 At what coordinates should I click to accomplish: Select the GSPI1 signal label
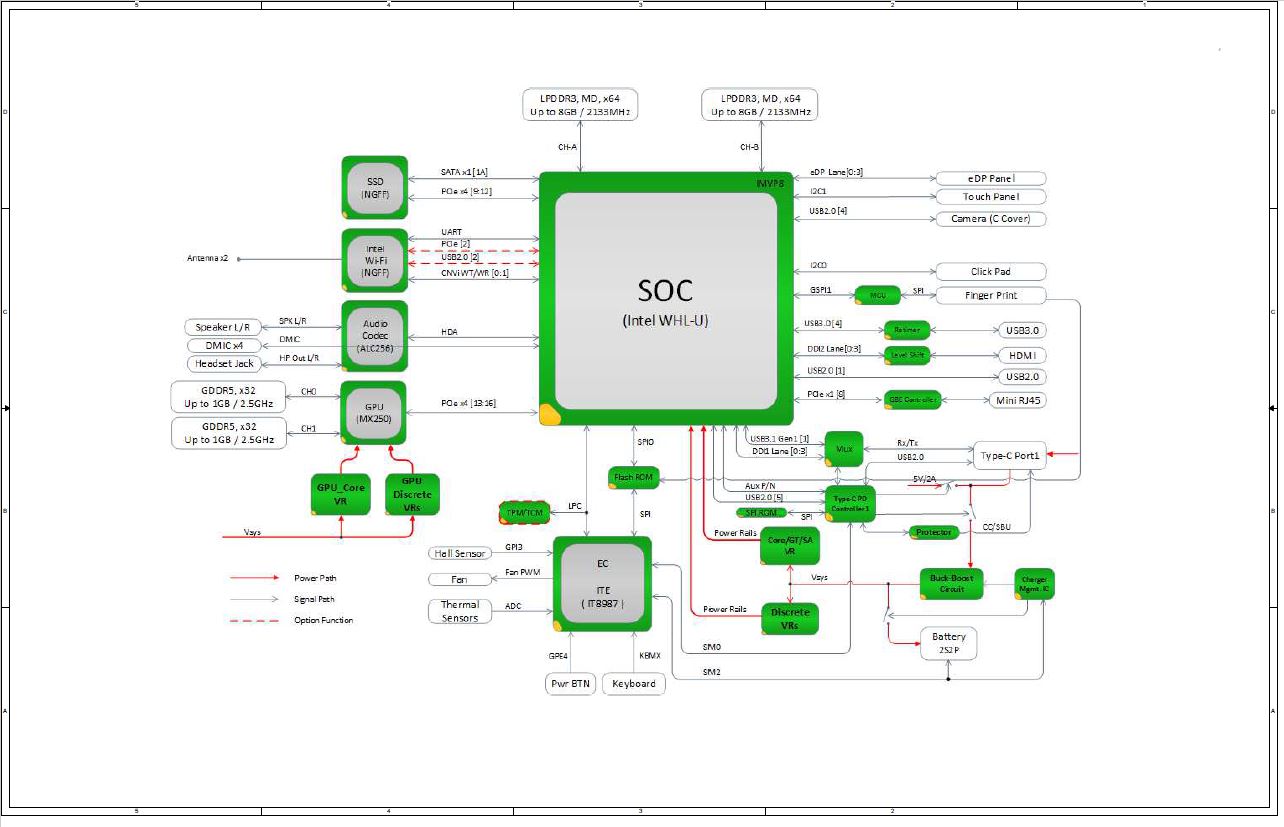821,290
